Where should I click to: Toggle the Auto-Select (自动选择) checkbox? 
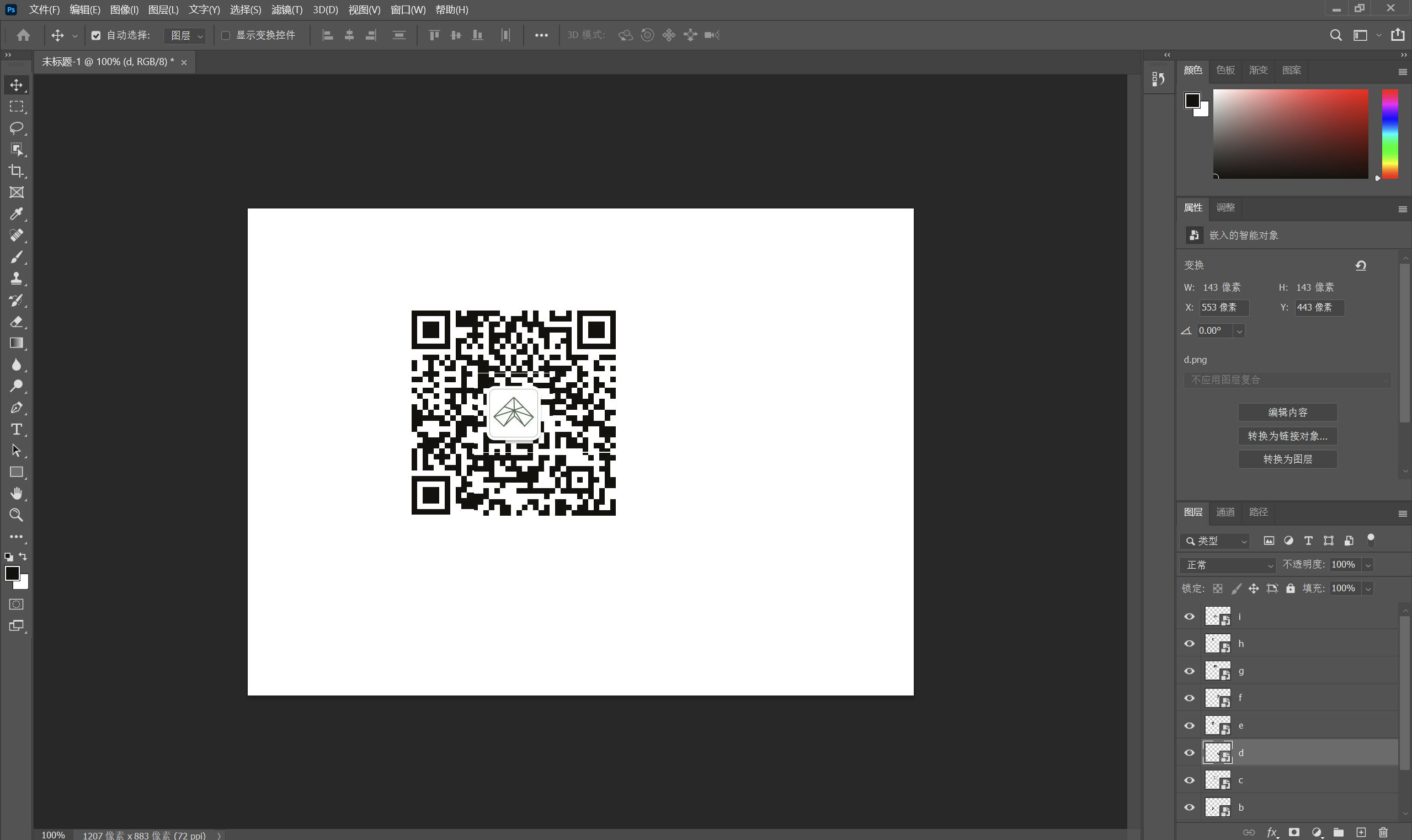(x=95, y=35)
